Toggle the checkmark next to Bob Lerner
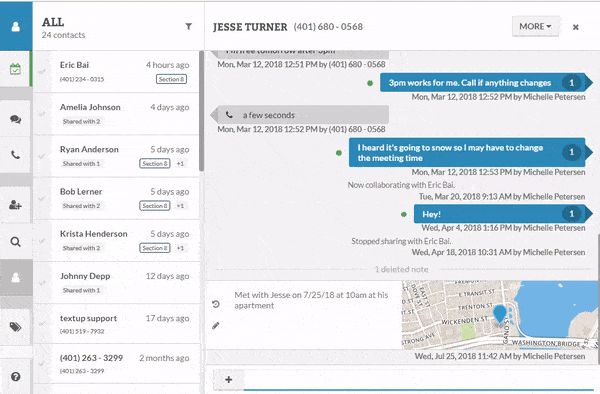This screenshot has width=600, height=394. (x=42, y=198)
